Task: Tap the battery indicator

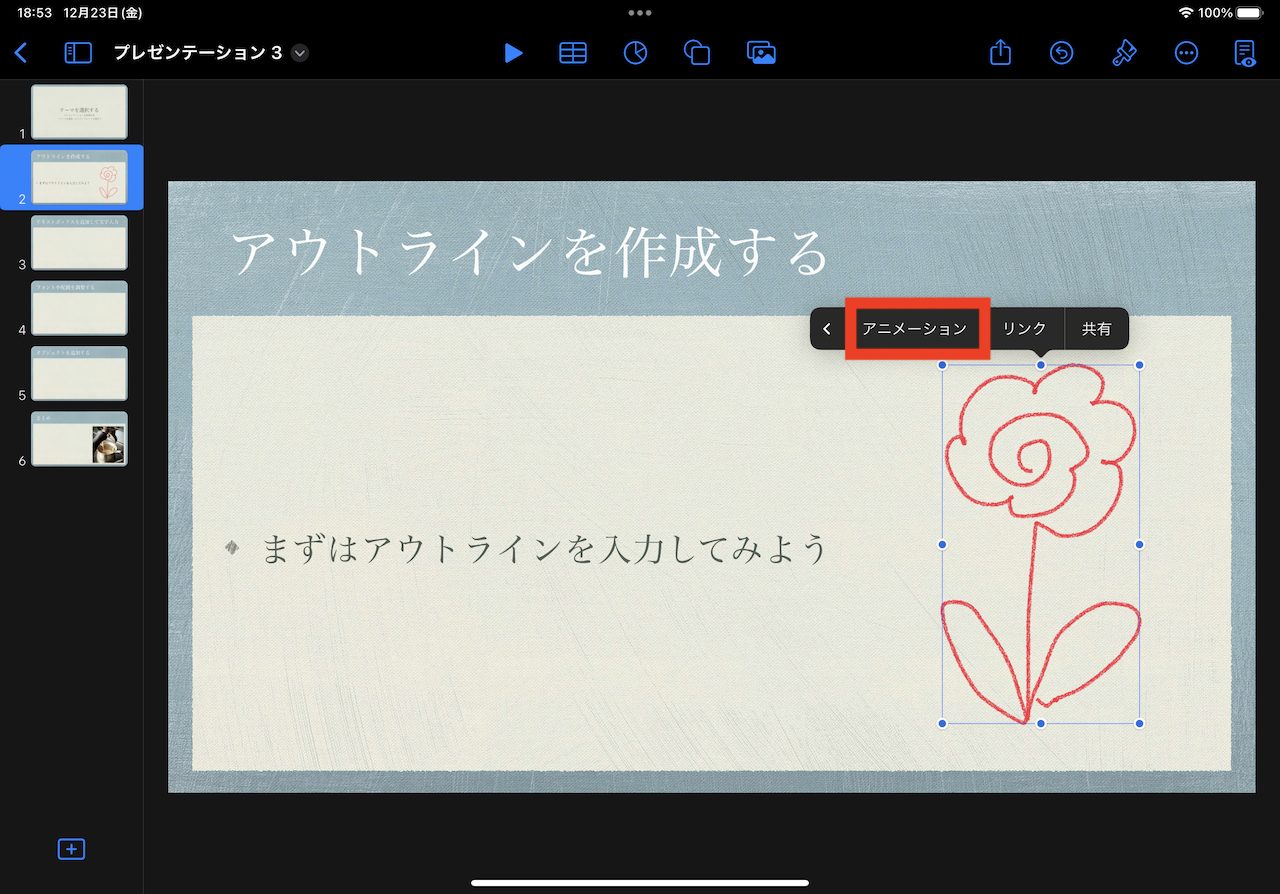Action: (1250, 13)
